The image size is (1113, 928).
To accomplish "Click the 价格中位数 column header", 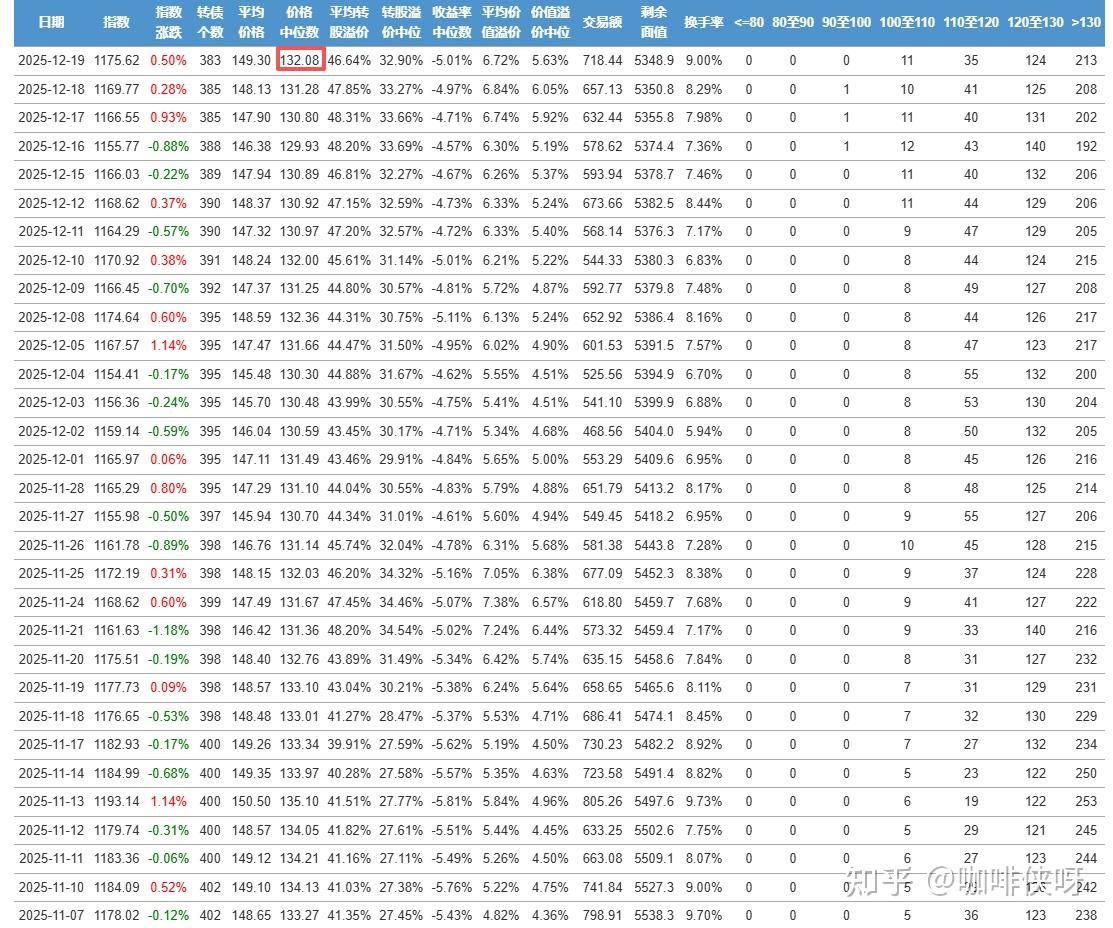I will click(299, 22).
